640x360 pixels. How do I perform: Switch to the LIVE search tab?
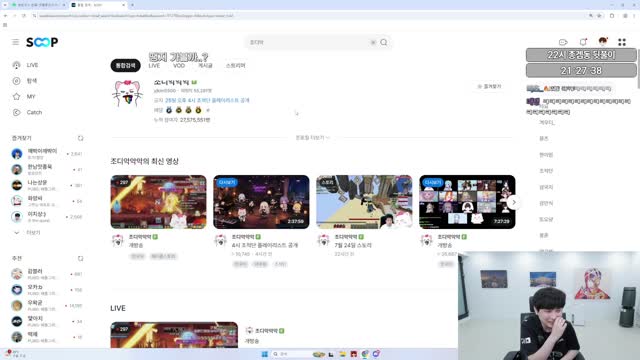coord(154,65)
